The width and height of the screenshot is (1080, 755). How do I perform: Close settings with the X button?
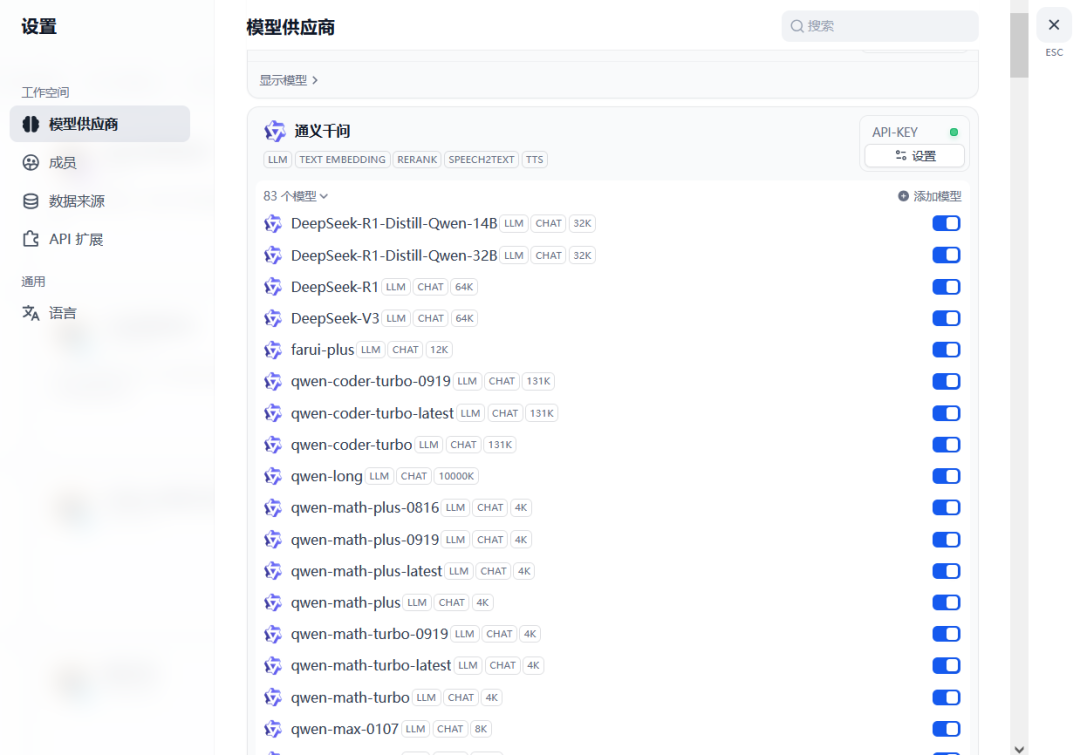(1054, 25)
